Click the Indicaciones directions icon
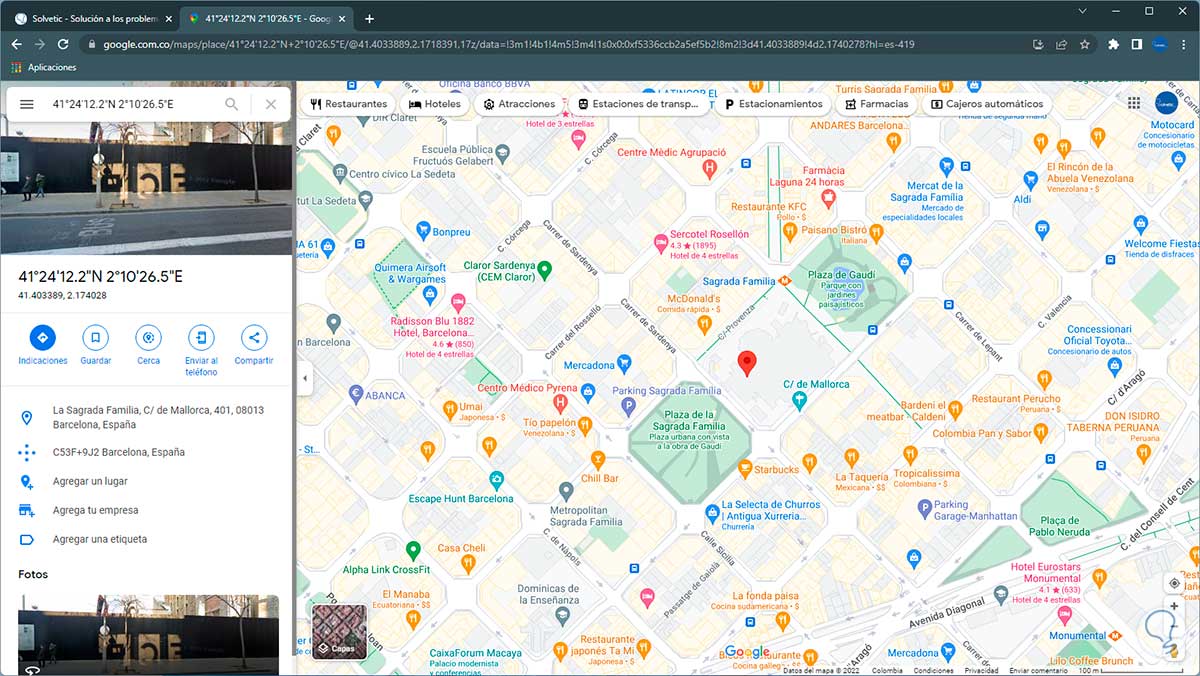Viewport: 1200px width, 676px height. (42, 337)
